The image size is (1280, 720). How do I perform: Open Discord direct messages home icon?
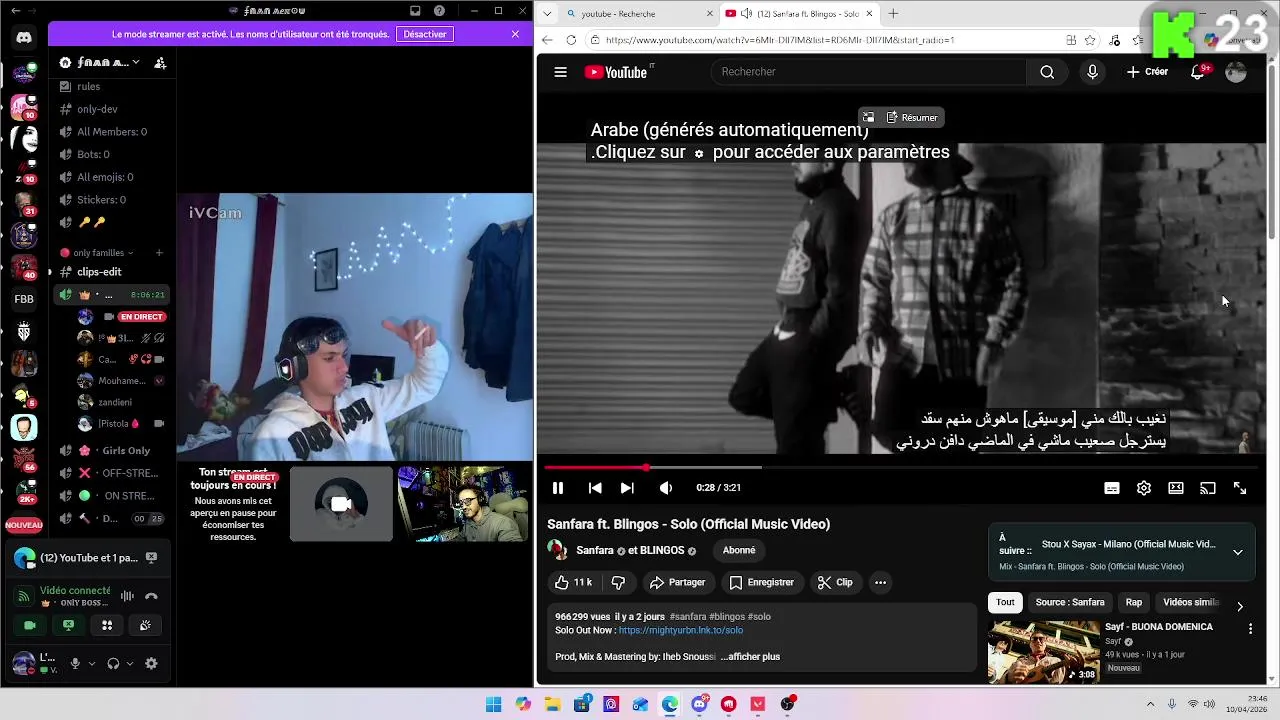(x=24, y=38)
